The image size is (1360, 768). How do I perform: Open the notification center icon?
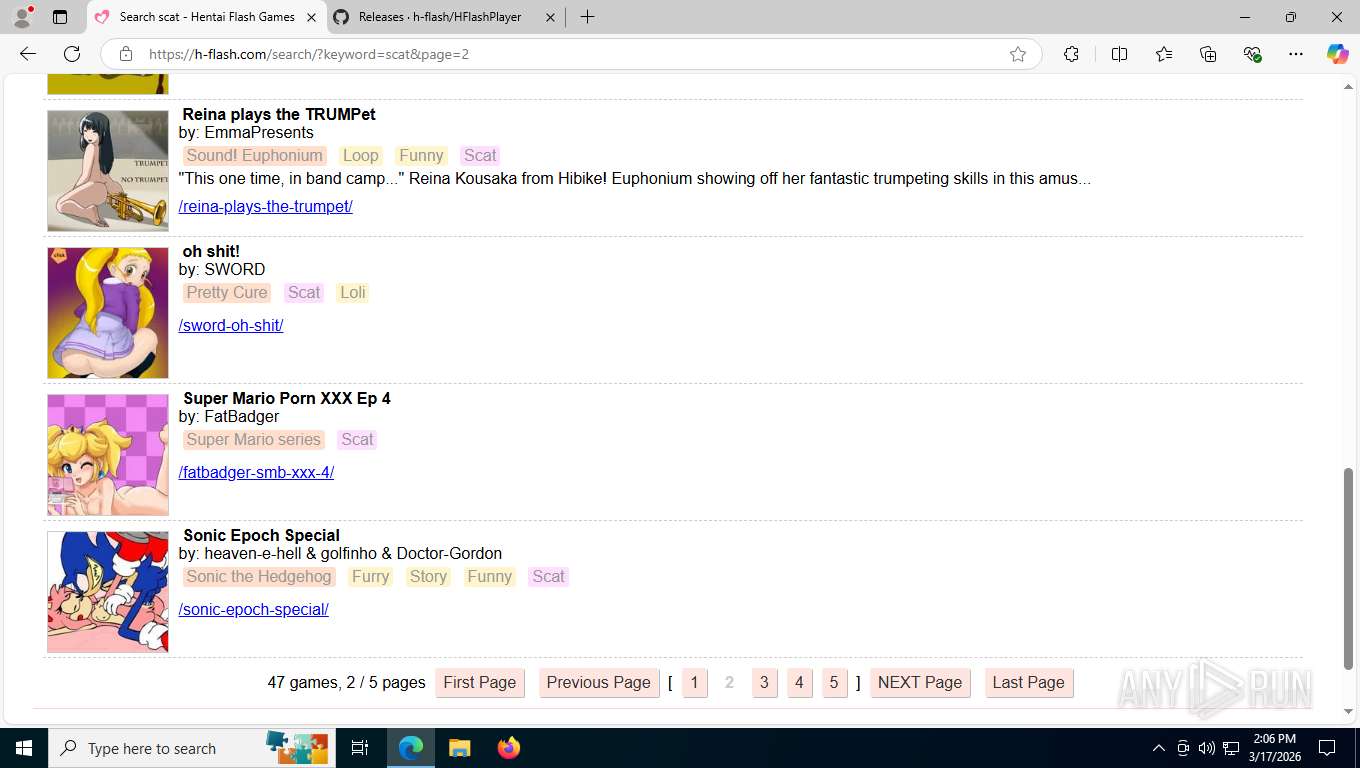1327,748
